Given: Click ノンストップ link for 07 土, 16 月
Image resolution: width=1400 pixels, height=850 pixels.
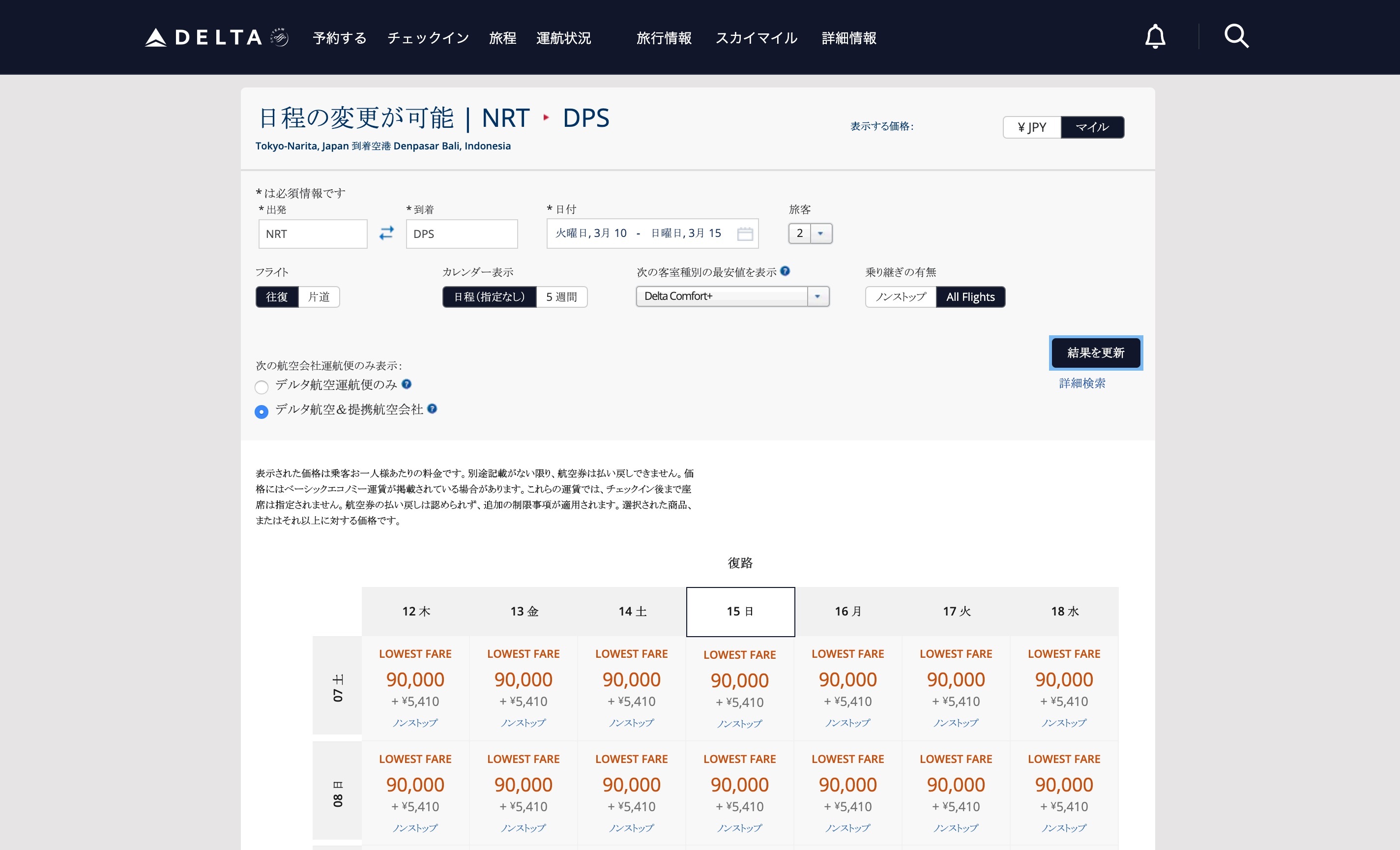Looking at the screenshot, I should point(848,723).
